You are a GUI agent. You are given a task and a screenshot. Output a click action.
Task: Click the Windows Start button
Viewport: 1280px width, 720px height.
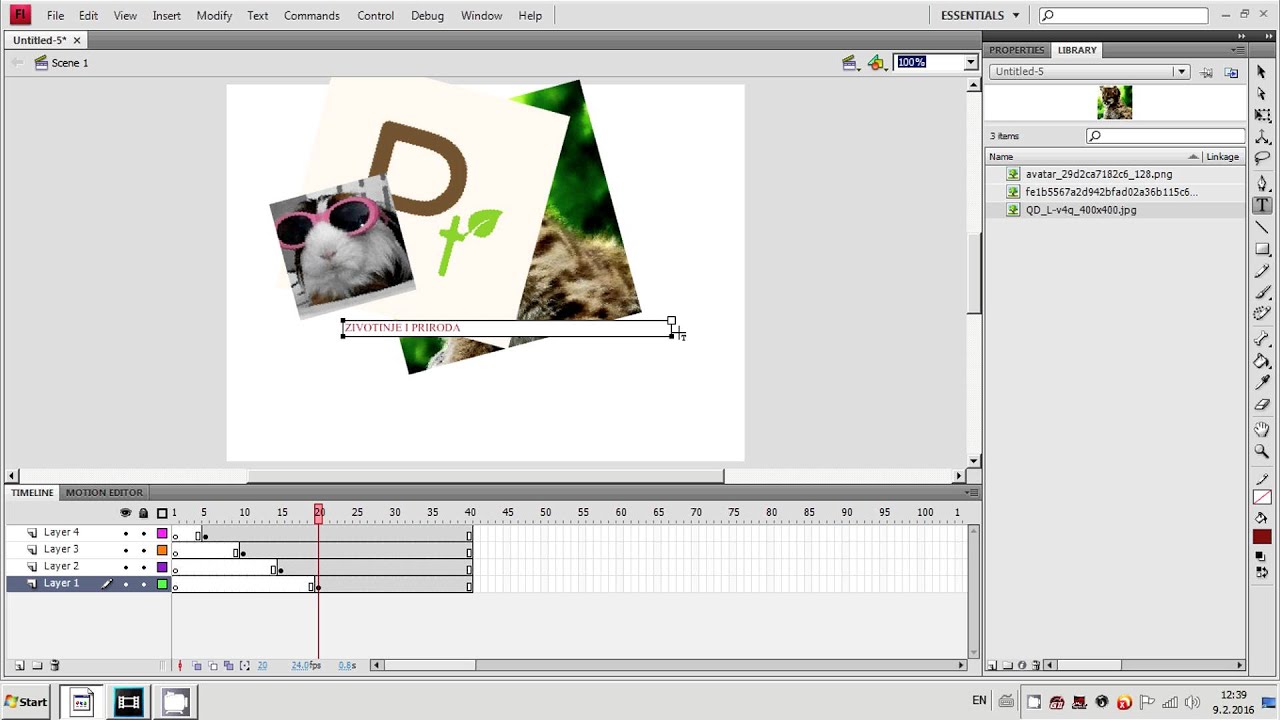click(26, 702)
